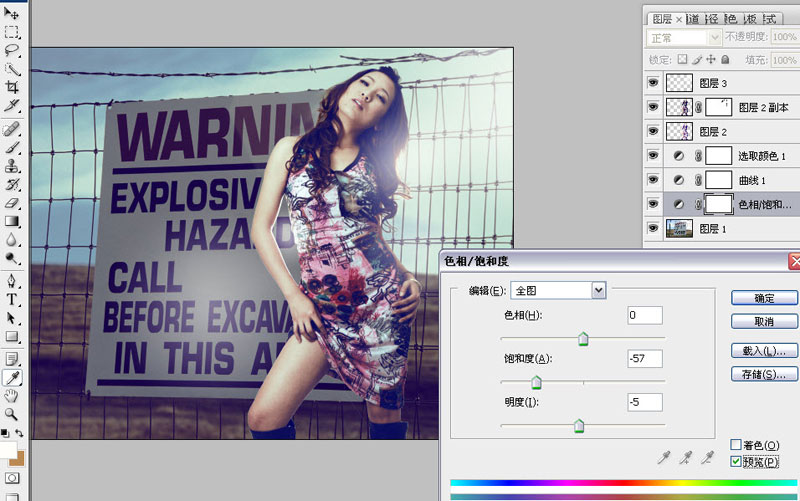Select the Path Selection tool
The width and height of the screenshot is (800, 501).
click(x=11, y=318)
